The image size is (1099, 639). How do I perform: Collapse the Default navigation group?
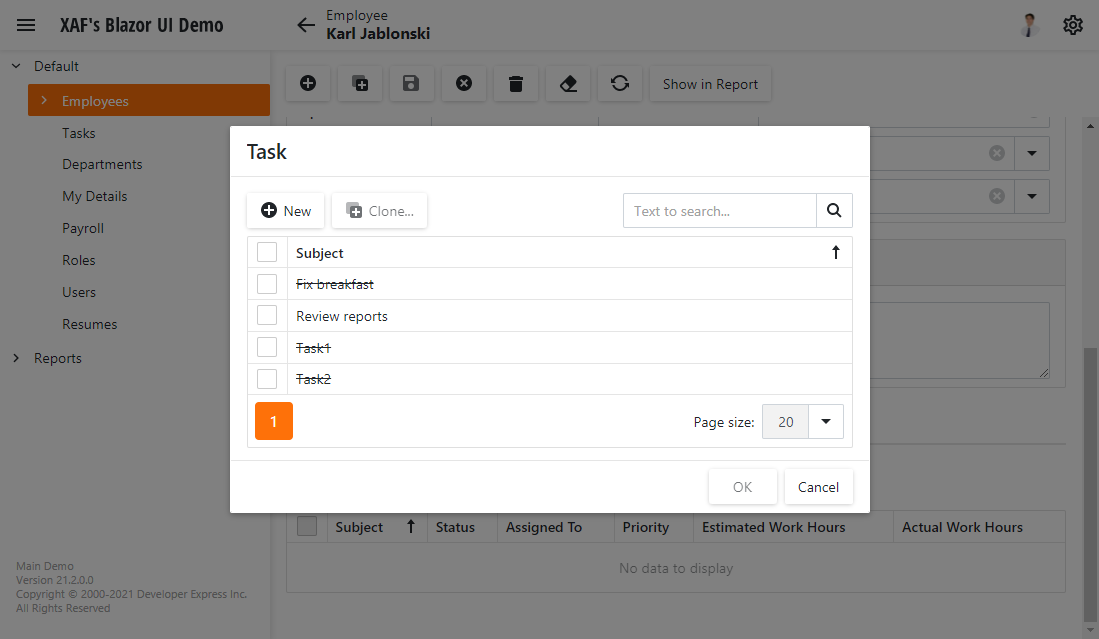click(x=16, y=66)
